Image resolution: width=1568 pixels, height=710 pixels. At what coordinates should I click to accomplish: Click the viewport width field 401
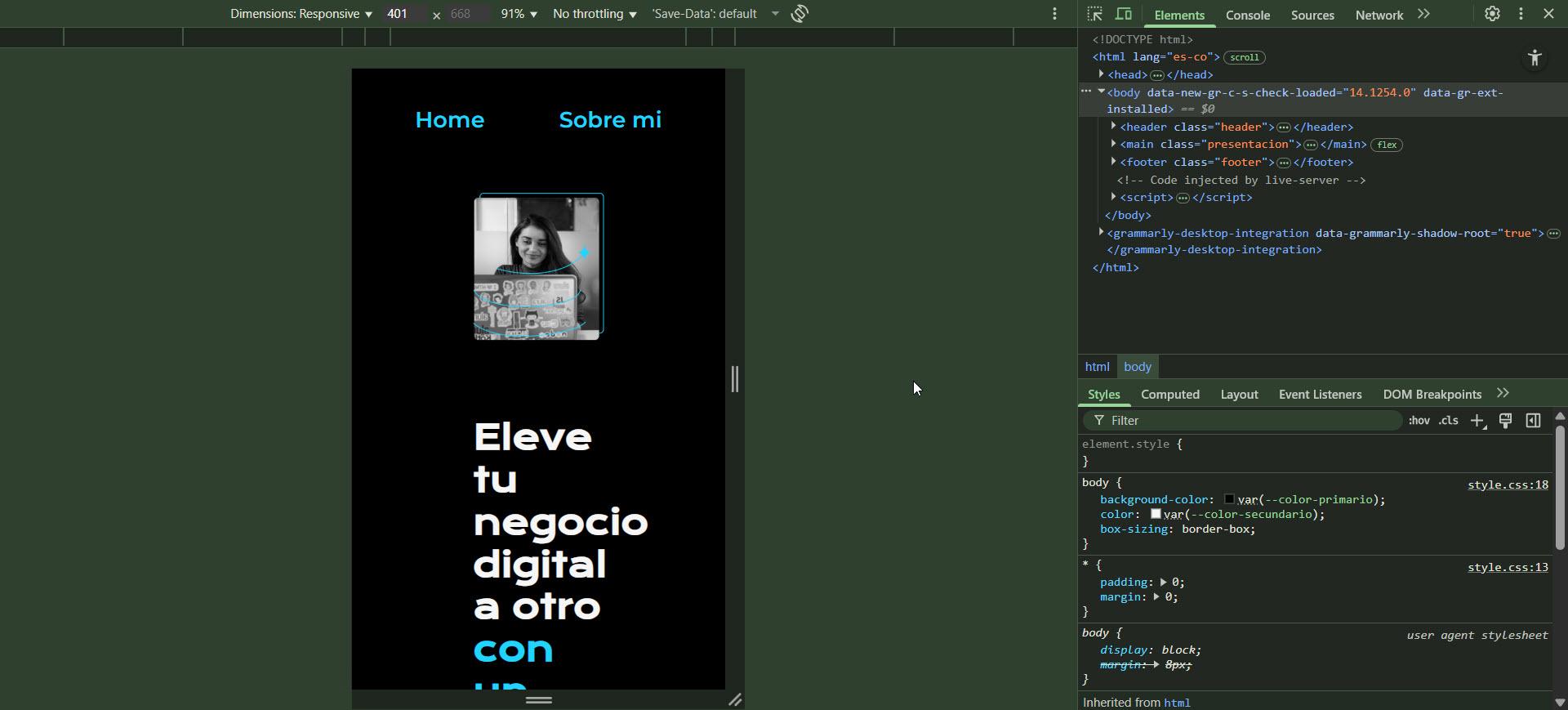(x=404, y=14)
